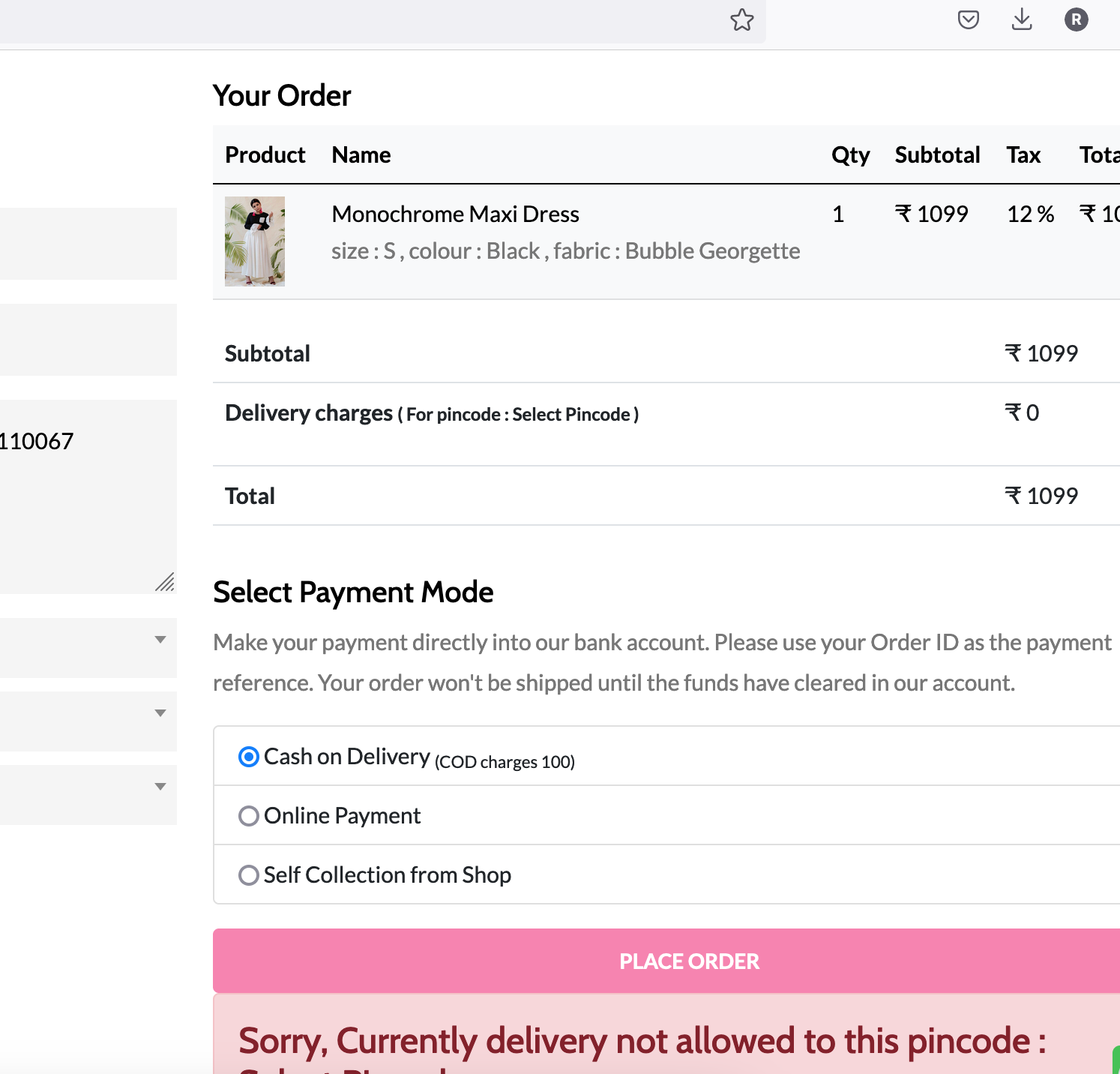
Task: Click the resize grip of the address textarea
Action: click(x=166, y=583)
